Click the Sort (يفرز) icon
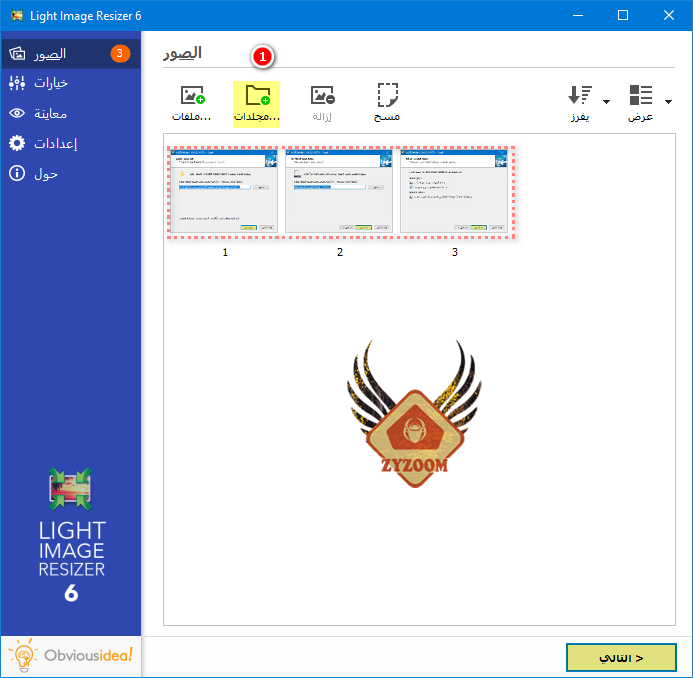The width and height of the screenshot is (693, 678). (580, 95)
